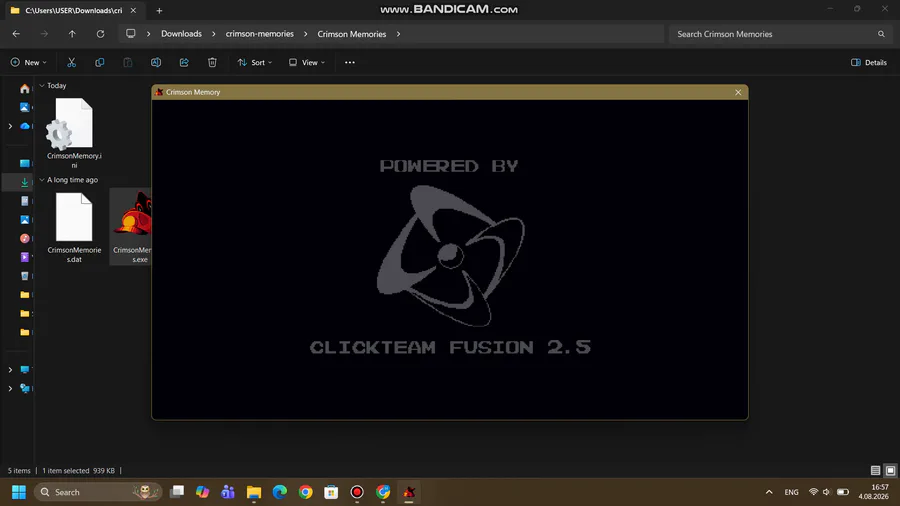Click the Rename icon in toolbar

pyautogui.click(x=156, y=63)
